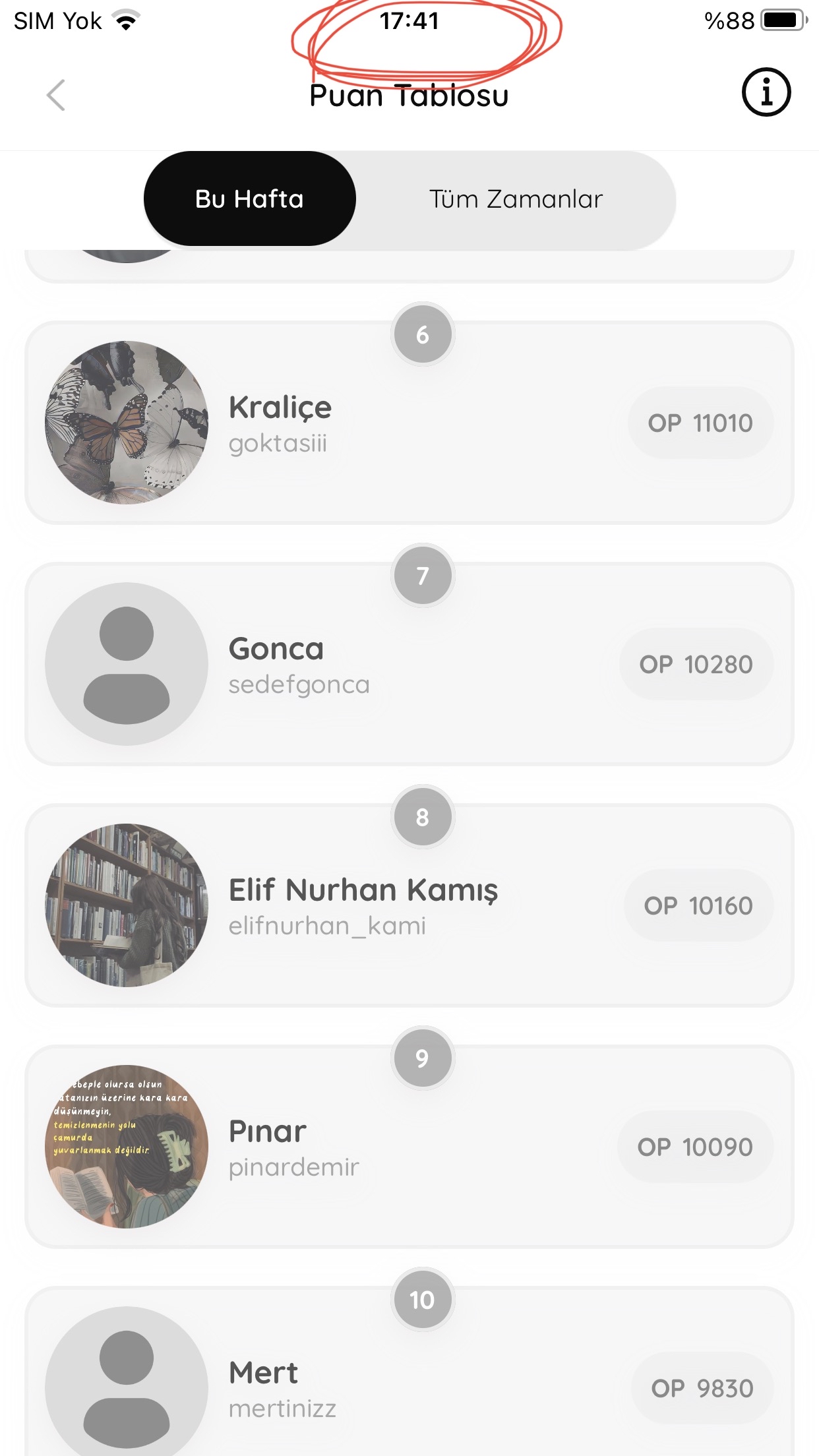Open the info icon
Viewport: 819px width, 1456px height.
pos(766,92)
